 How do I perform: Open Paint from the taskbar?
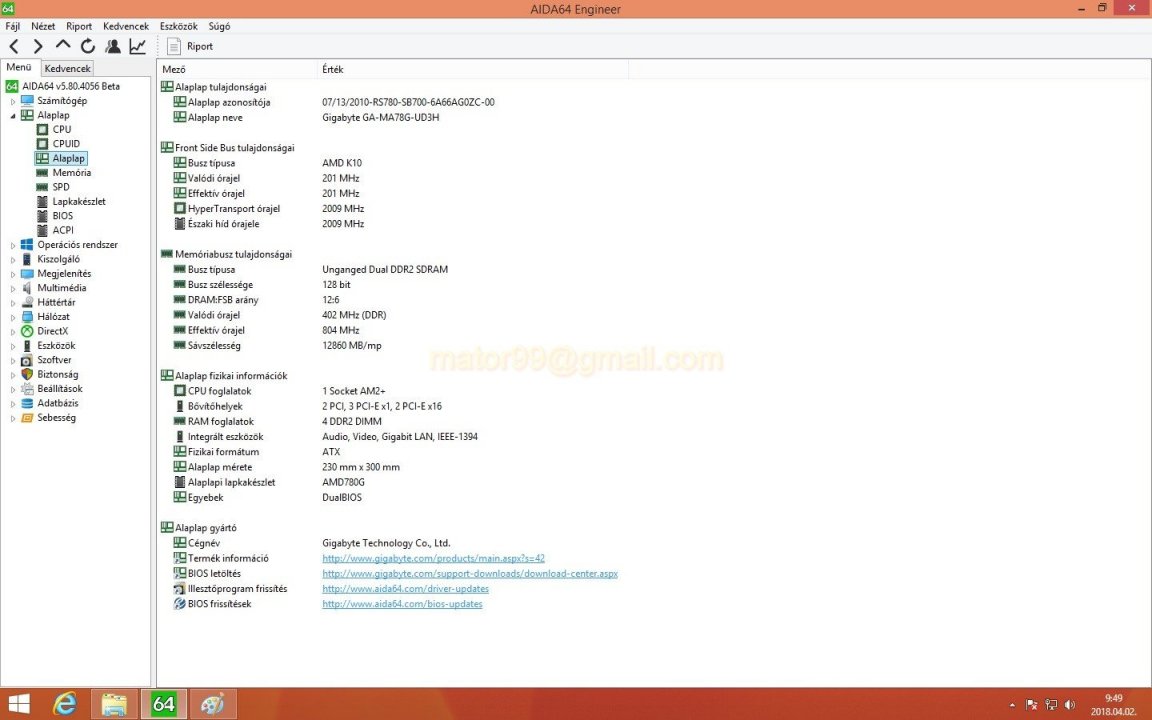(x=213, y=704)
